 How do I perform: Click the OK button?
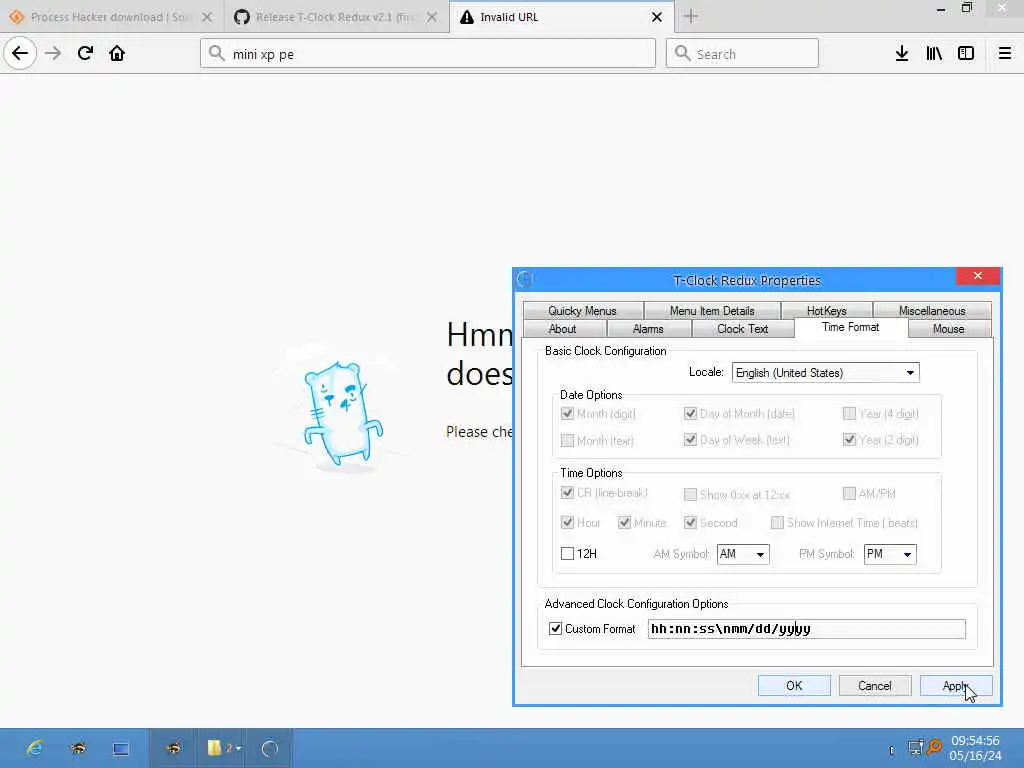[794, 686]
